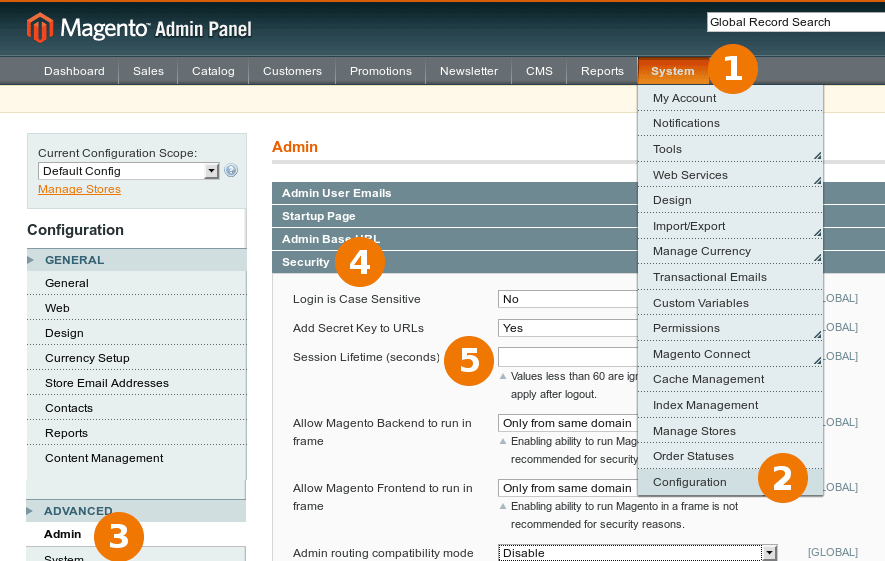Image resolution: width=885 pixels, height=561 pixels.
Task: Open Admin routing compatibility mode dropdown
Action: click(x=638, y=553)
